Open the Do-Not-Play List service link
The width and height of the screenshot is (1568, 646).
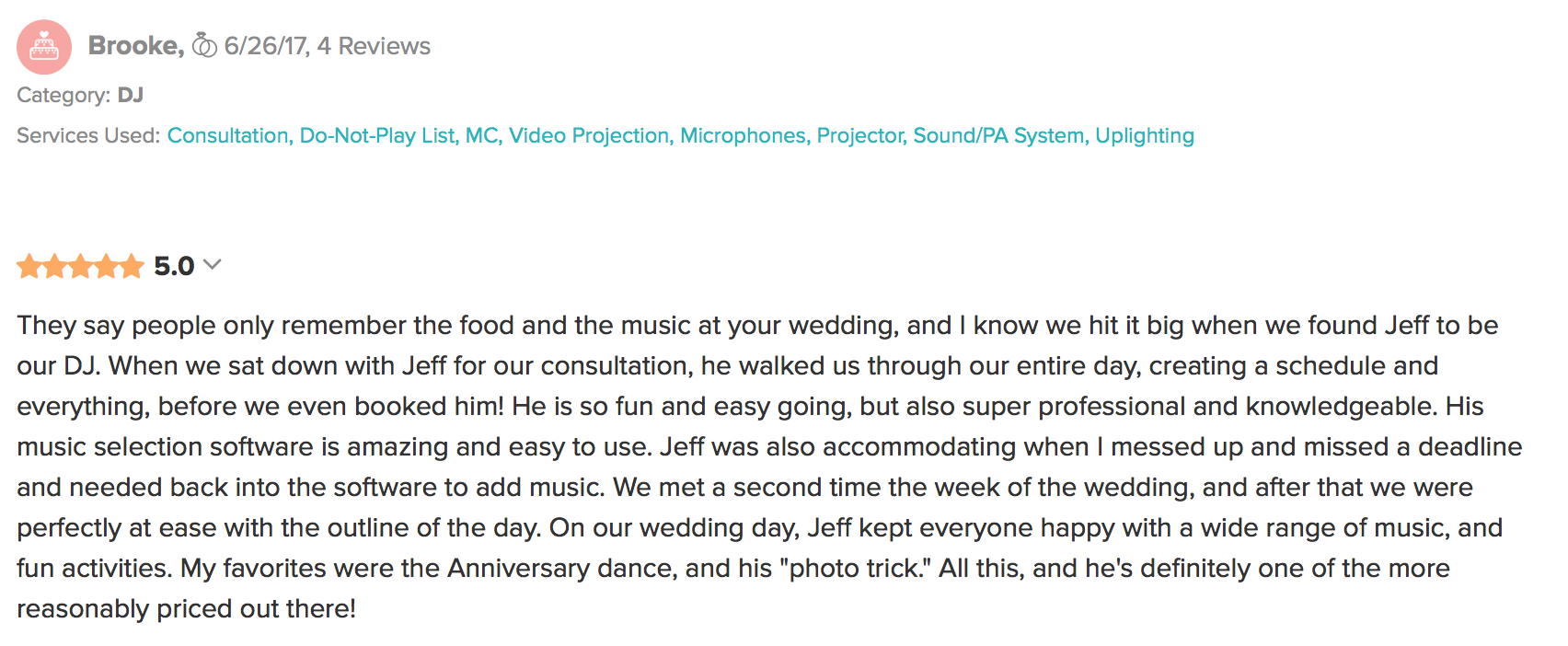coord(379,135)
